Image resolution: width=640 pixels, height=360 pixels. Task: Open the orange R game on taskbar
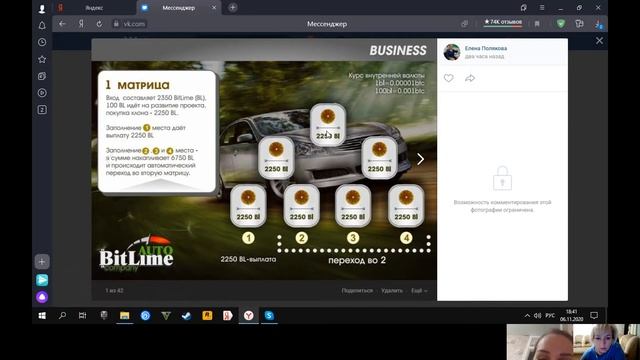click(x=207, y=316)
